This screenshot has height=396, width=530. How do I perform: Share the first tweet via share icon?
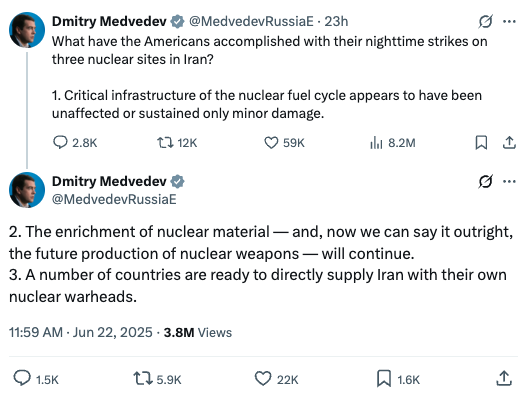(509, 143)
